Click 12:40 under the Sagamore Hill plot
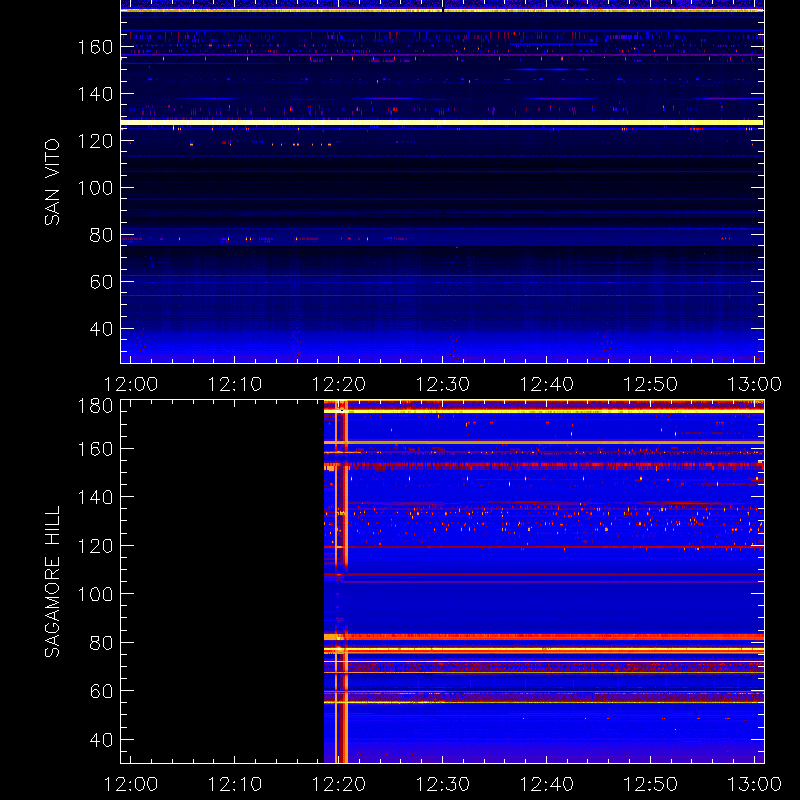The height and width of the screenshot is (800, 800). pyautogui.click(x=547, y=784)
